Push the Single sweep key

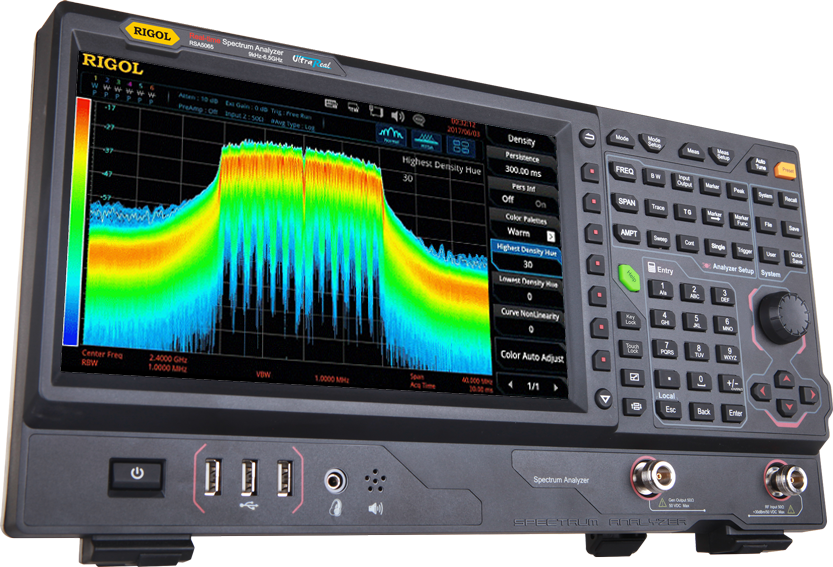[718, 247]
